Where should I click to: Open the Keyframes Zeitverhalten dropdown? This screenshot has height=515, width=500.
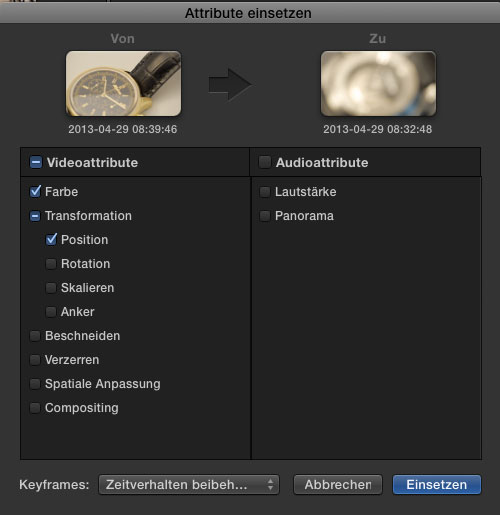pyautogui.click(x=189, y=485)
